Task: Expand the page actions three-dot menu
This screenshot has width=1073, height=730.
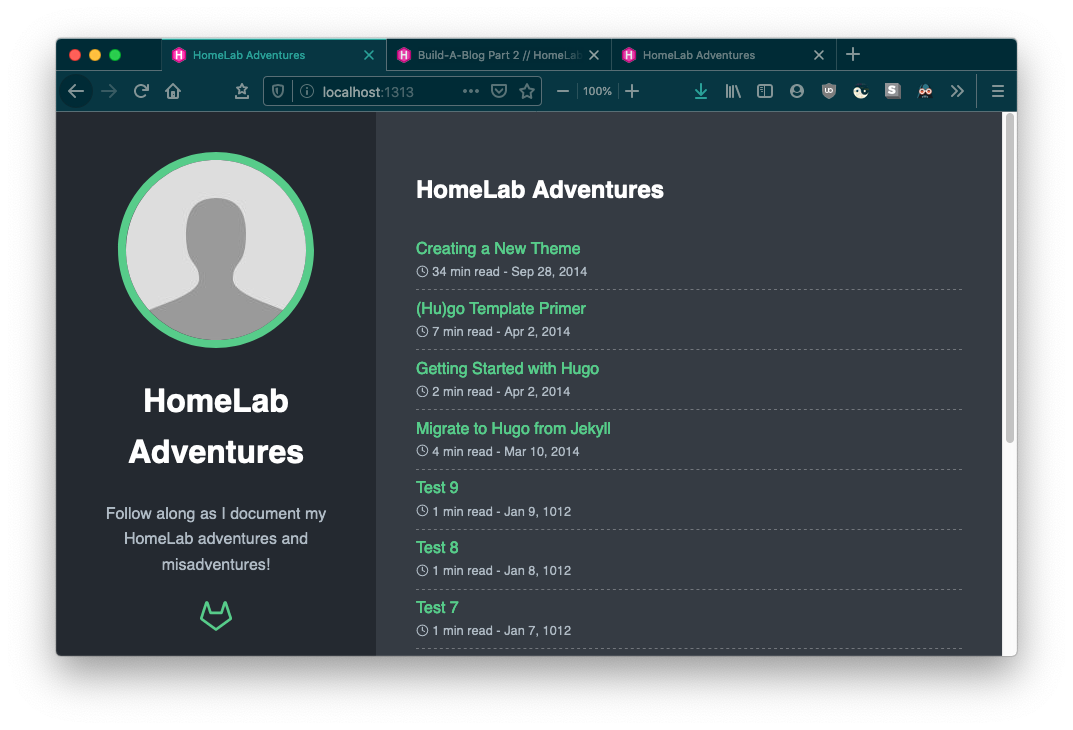Action: point(470,91)
